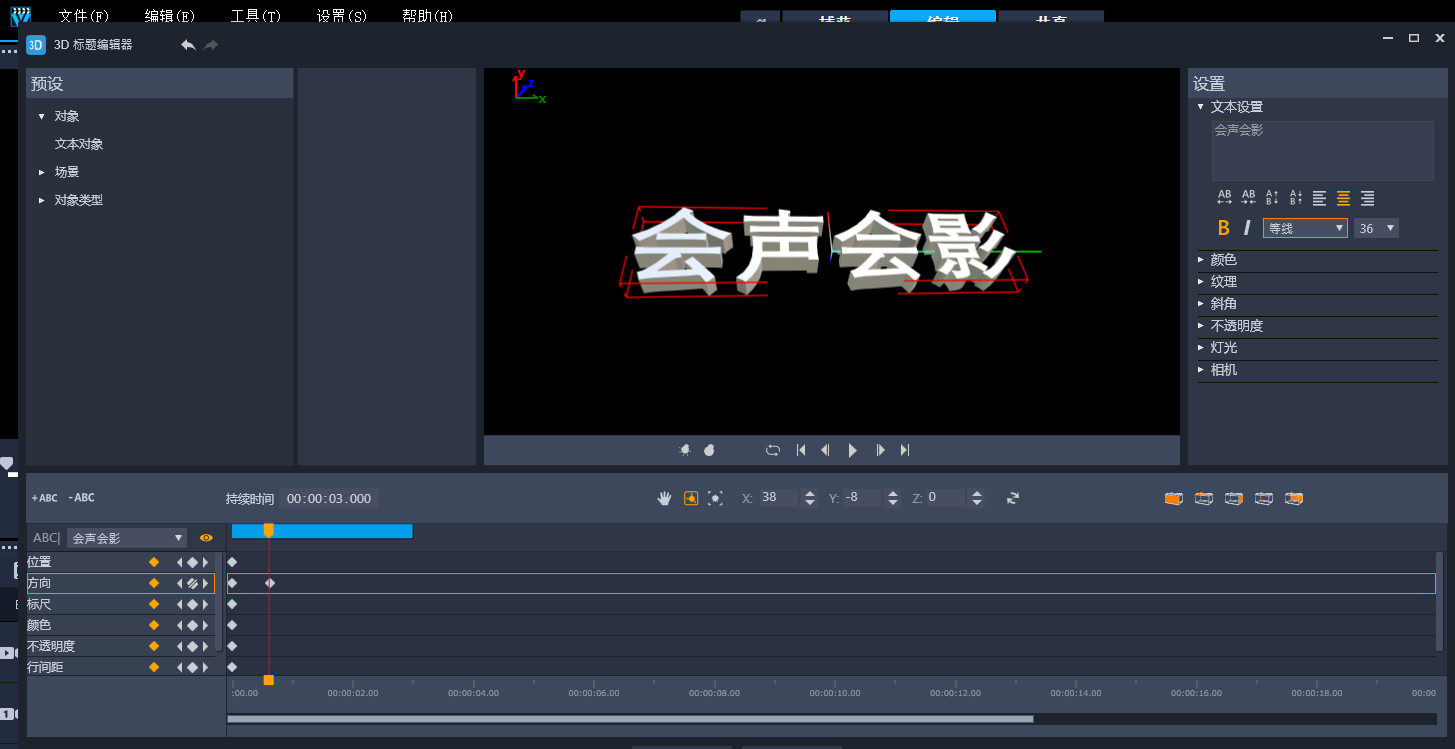Expand the 灯光 settings section
This screenshot has height=749, width=1455.
coord(1201,347)
